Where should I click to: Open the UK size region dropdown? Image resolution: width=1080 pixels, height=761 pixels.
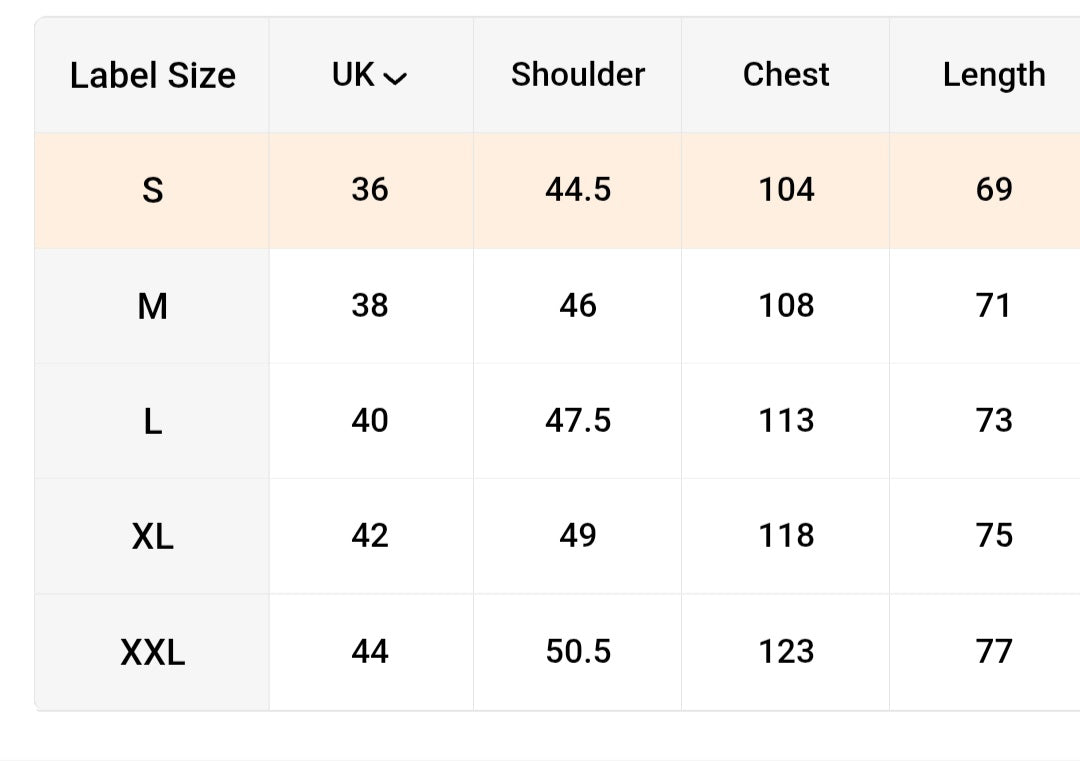pos(370,74)
